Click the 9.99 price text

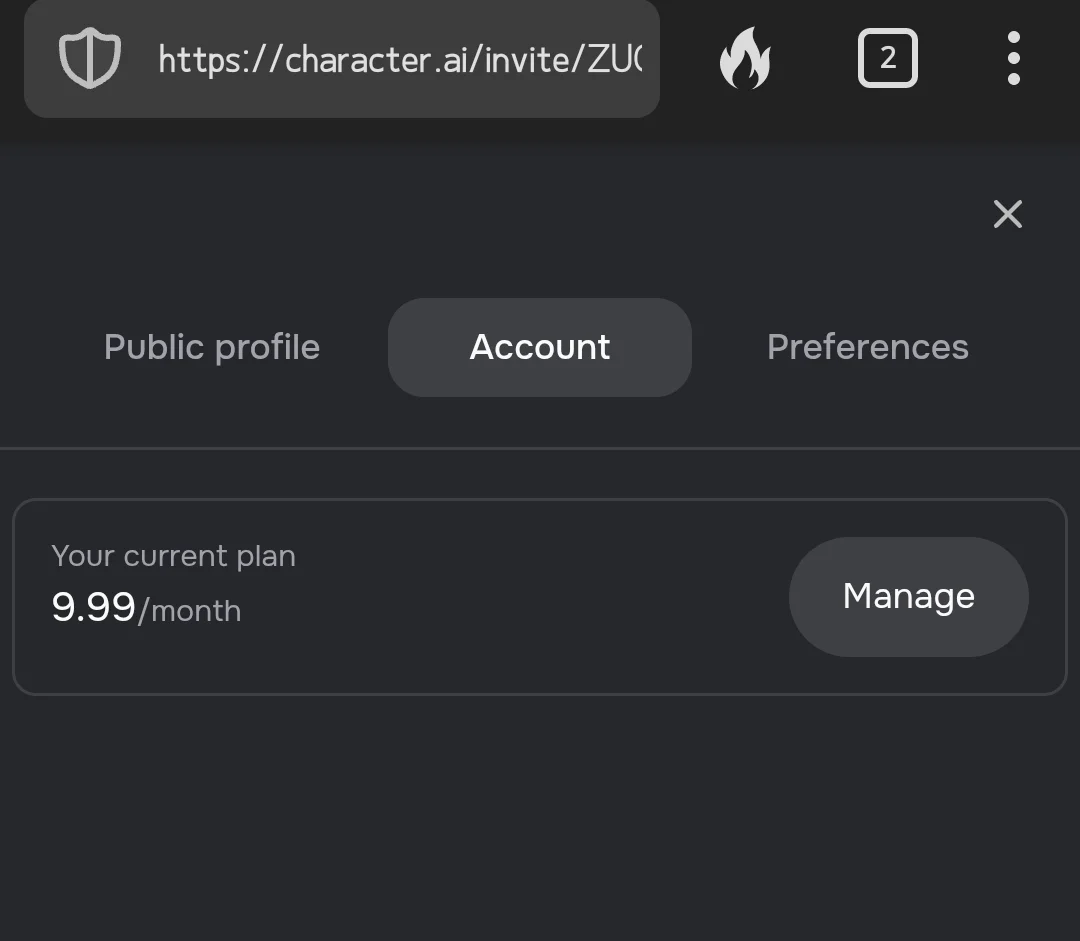point(93,608)
